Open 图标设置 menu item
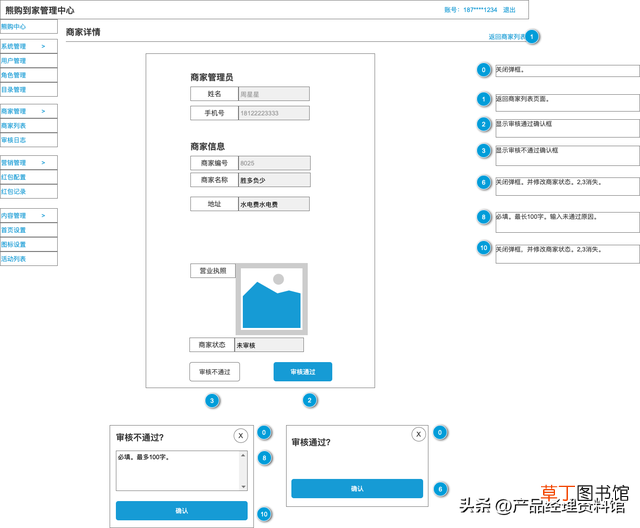Screen dimensions: 640x528 tap(29, 244)
